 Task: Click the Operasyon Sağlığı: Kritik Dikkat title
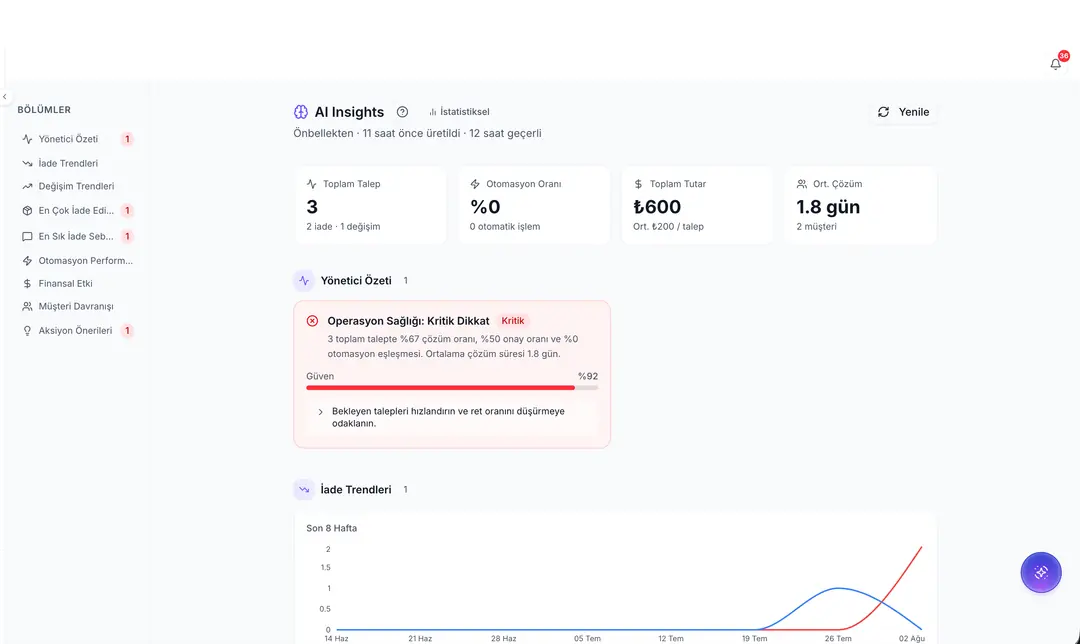pyautogui.click(x=408, y=321)
